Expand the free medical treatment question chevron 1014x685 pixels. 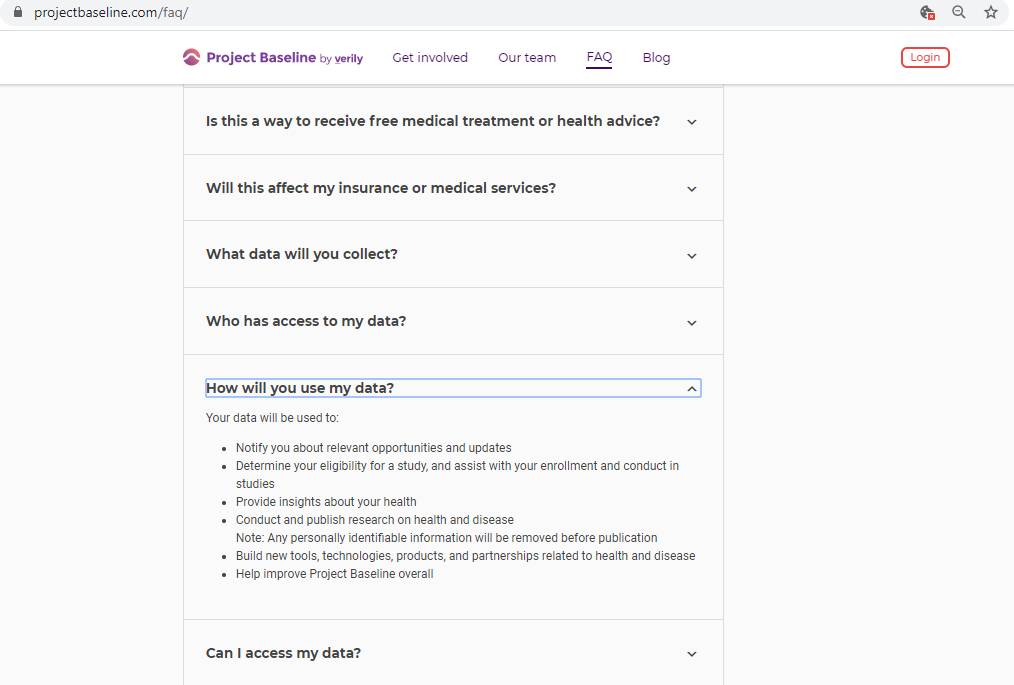pyautogui.click(x=691, y=122)
